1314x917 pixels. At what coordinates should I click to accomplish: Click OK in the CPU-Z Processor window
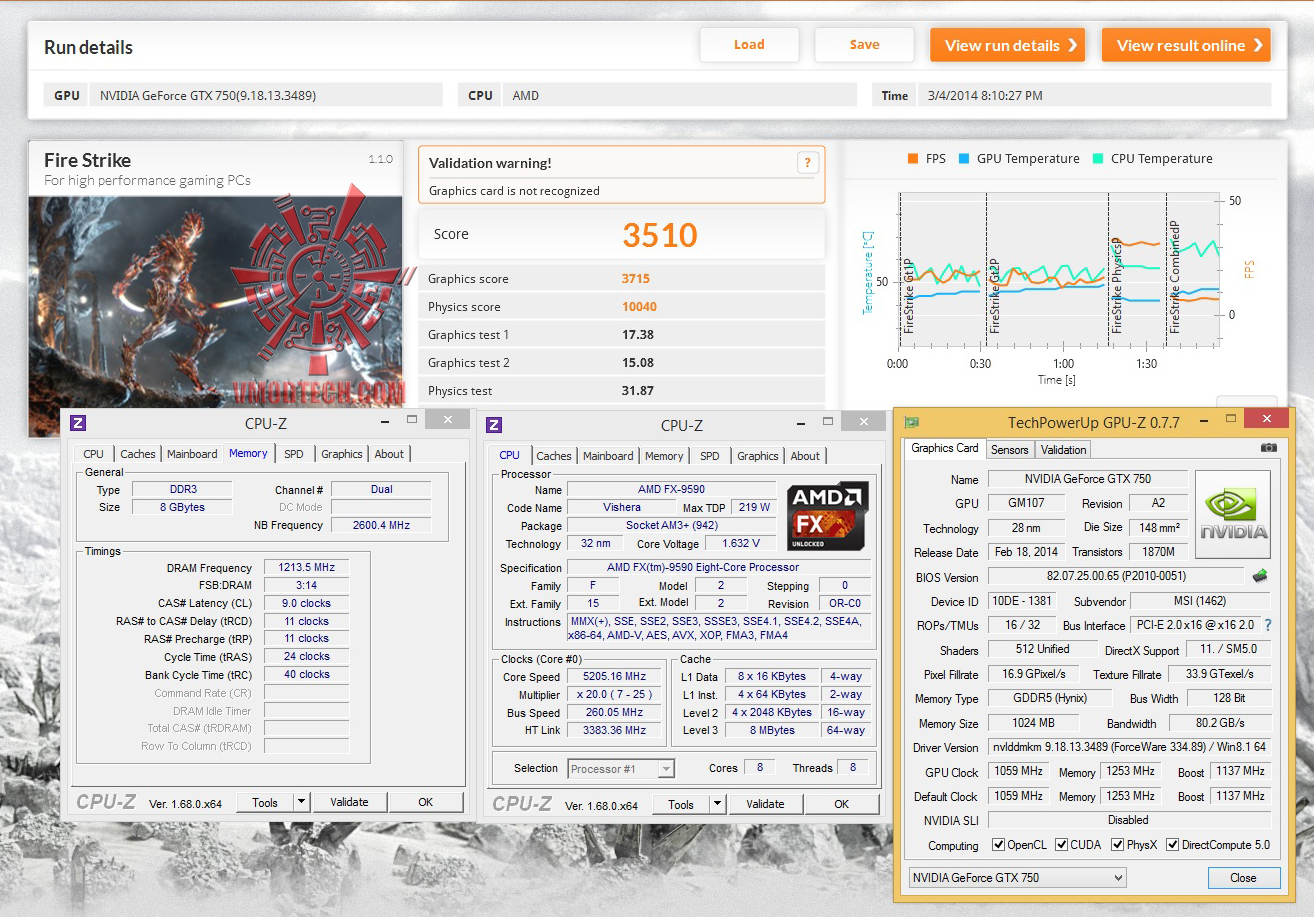[x=842, y=804]
